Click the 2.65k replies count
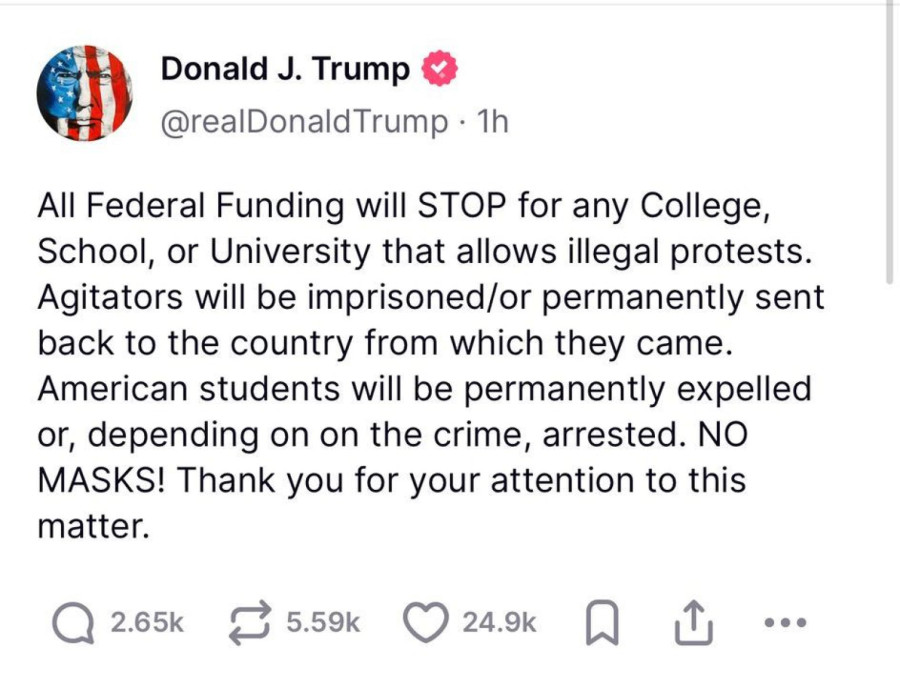The width and height of the screenshot is (900, 689). tap(147, 622)
